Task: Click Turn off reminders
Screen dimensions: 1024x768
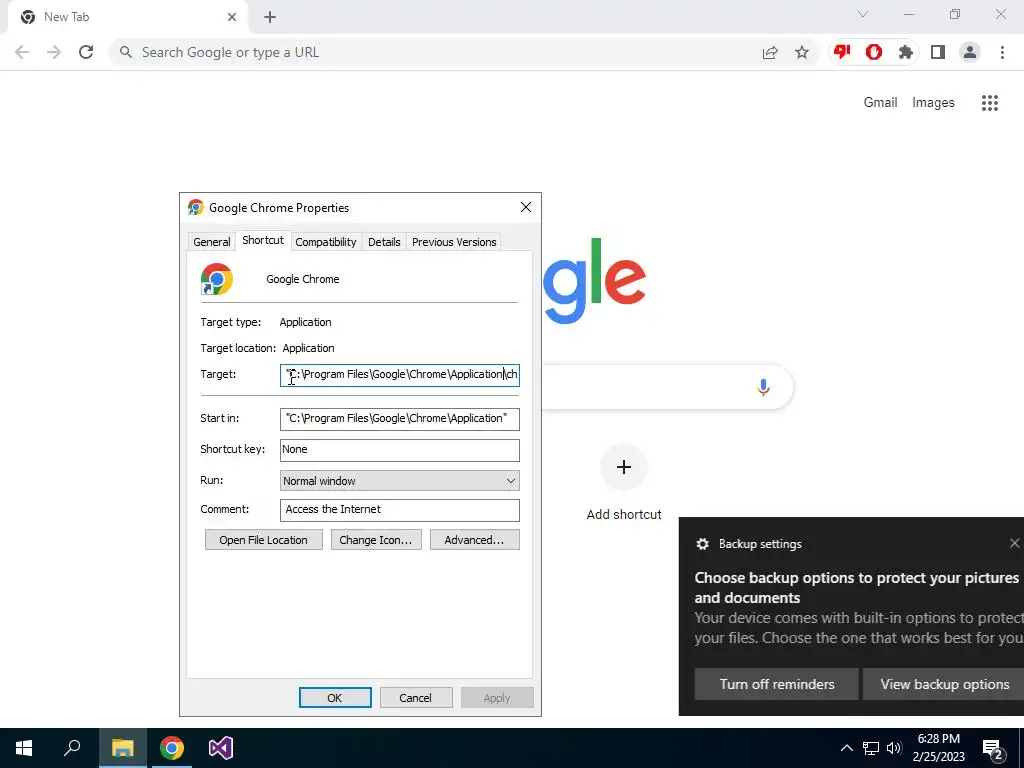Action: click(776, 684)
